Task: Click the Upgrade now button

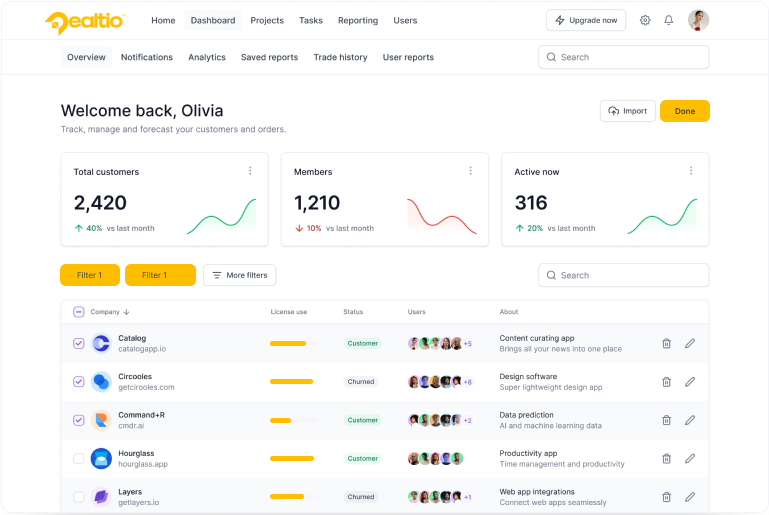Action: pyautogui.click(x=586, y=20)
